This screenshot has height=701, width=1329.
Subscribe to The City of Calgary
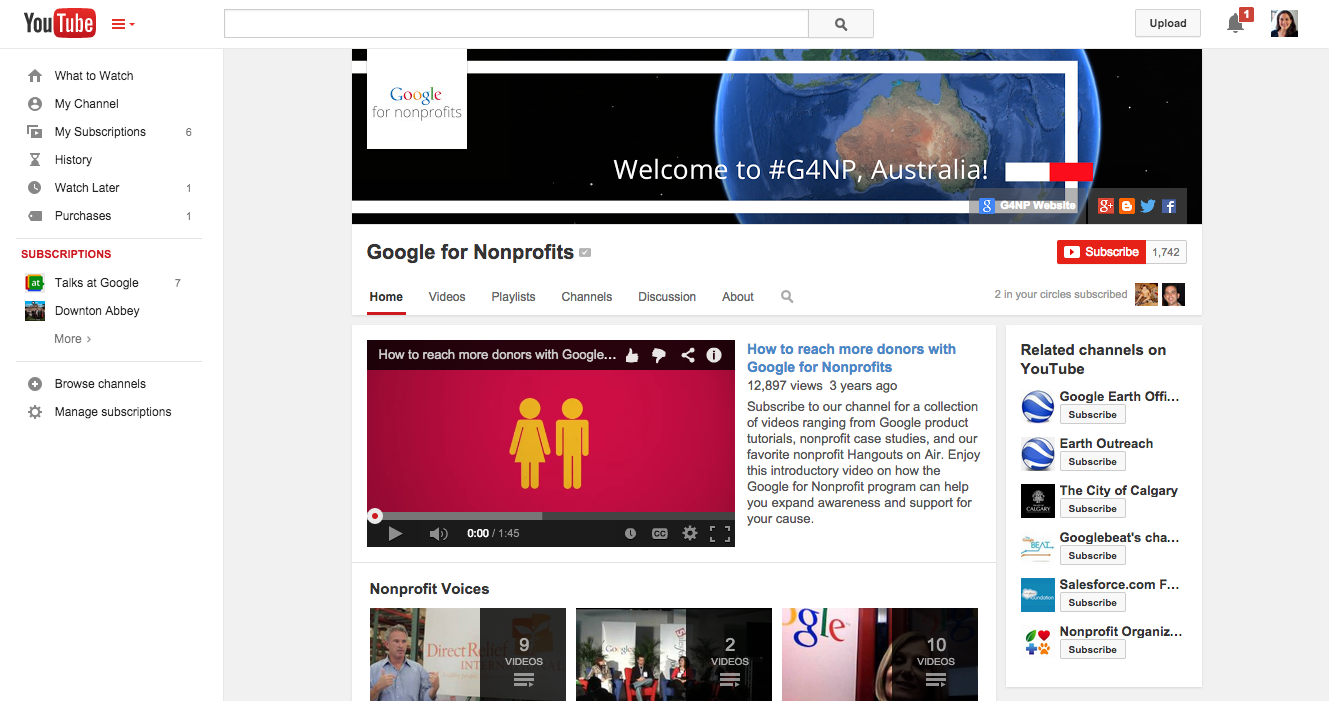[x=1093, y=508]
